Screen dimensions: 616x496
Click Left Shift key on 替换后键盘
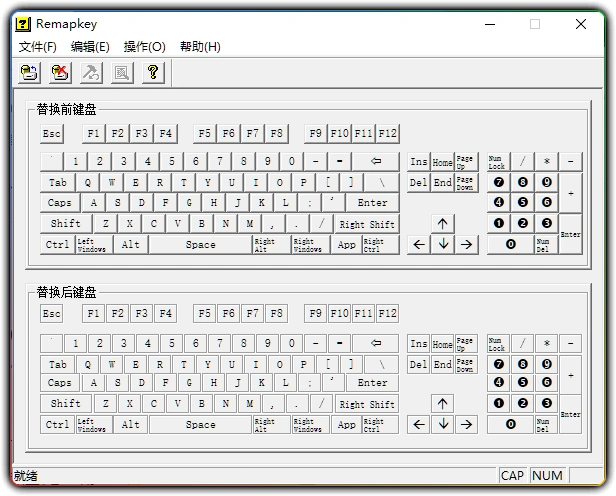(66, 404)
